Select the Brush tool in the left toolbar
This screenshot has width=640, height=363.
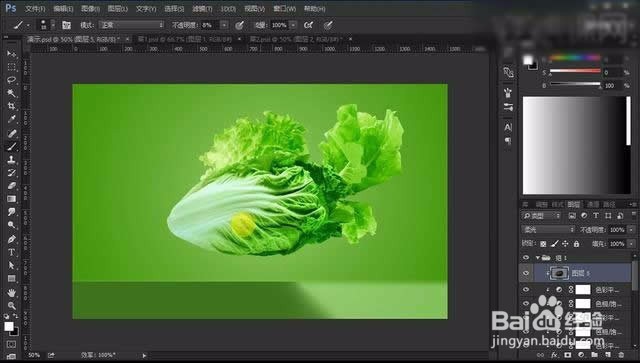click(11, 146)
